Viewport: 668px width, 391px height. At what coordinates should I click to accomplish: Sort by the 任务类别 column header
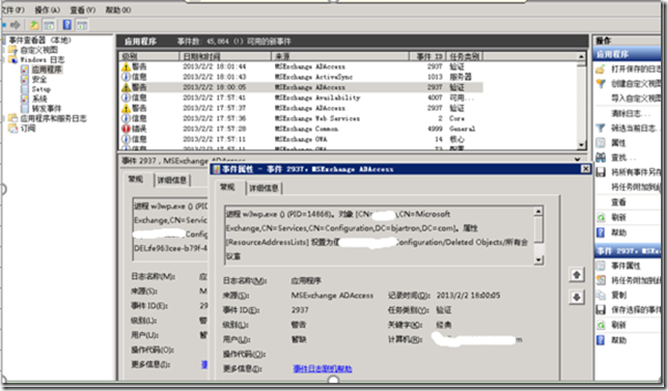coord(465,56)
